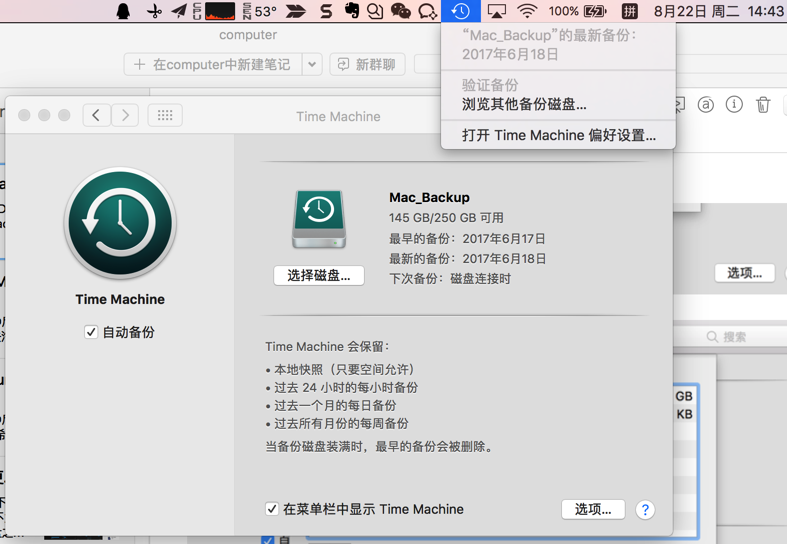787x544 pixels.
Task: Click the trash icon in background window
Action: (763, 105)
